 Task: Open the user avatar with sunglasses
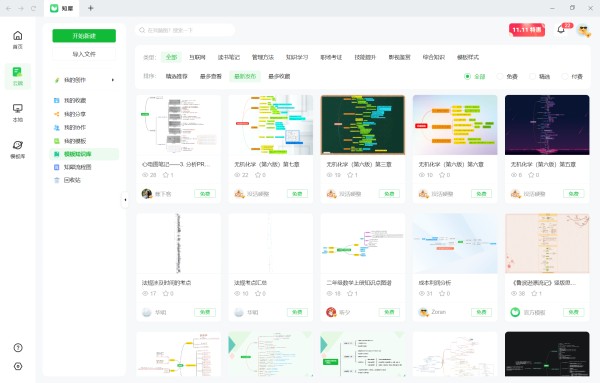pyautogui.click(x=584, y=30)
